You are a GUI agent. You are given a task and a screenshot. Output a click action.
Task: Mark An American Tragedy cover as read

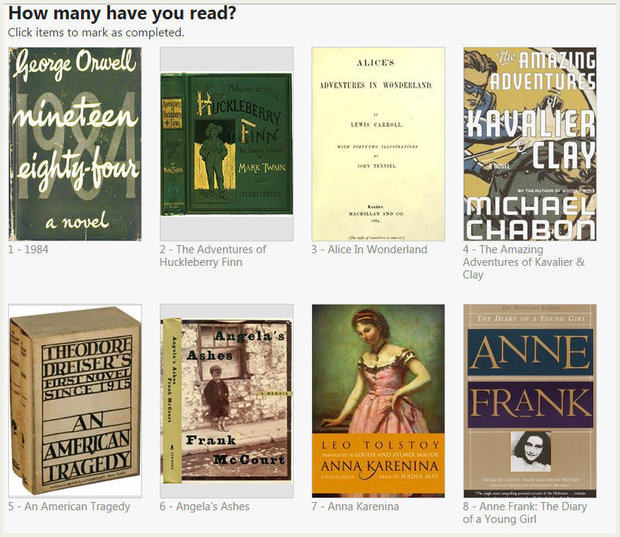(x=75, y=401)
